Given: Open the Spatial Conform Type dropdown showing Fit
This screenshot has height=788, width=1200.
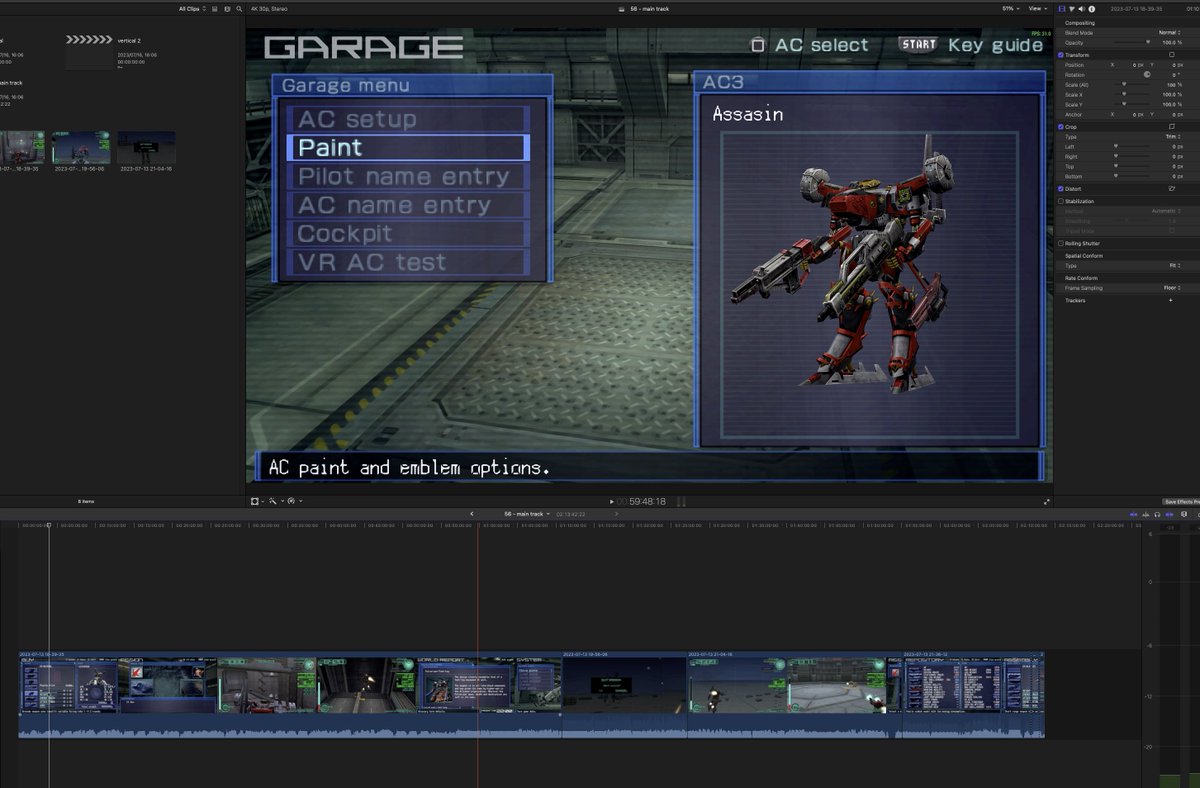Looking at the screenshot, I should (x=1176, y=265).
